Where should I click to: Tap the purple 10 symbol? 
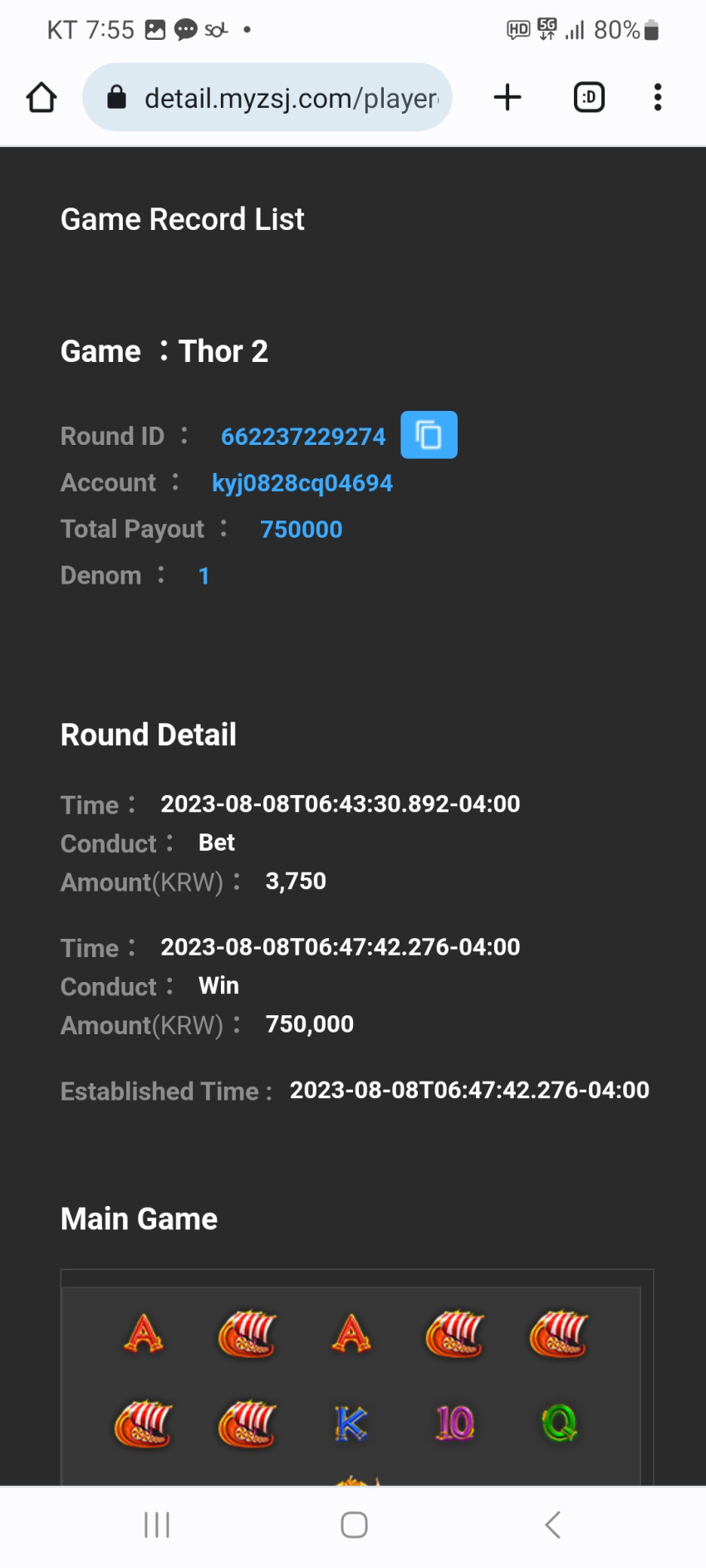tap(454, 1423)
